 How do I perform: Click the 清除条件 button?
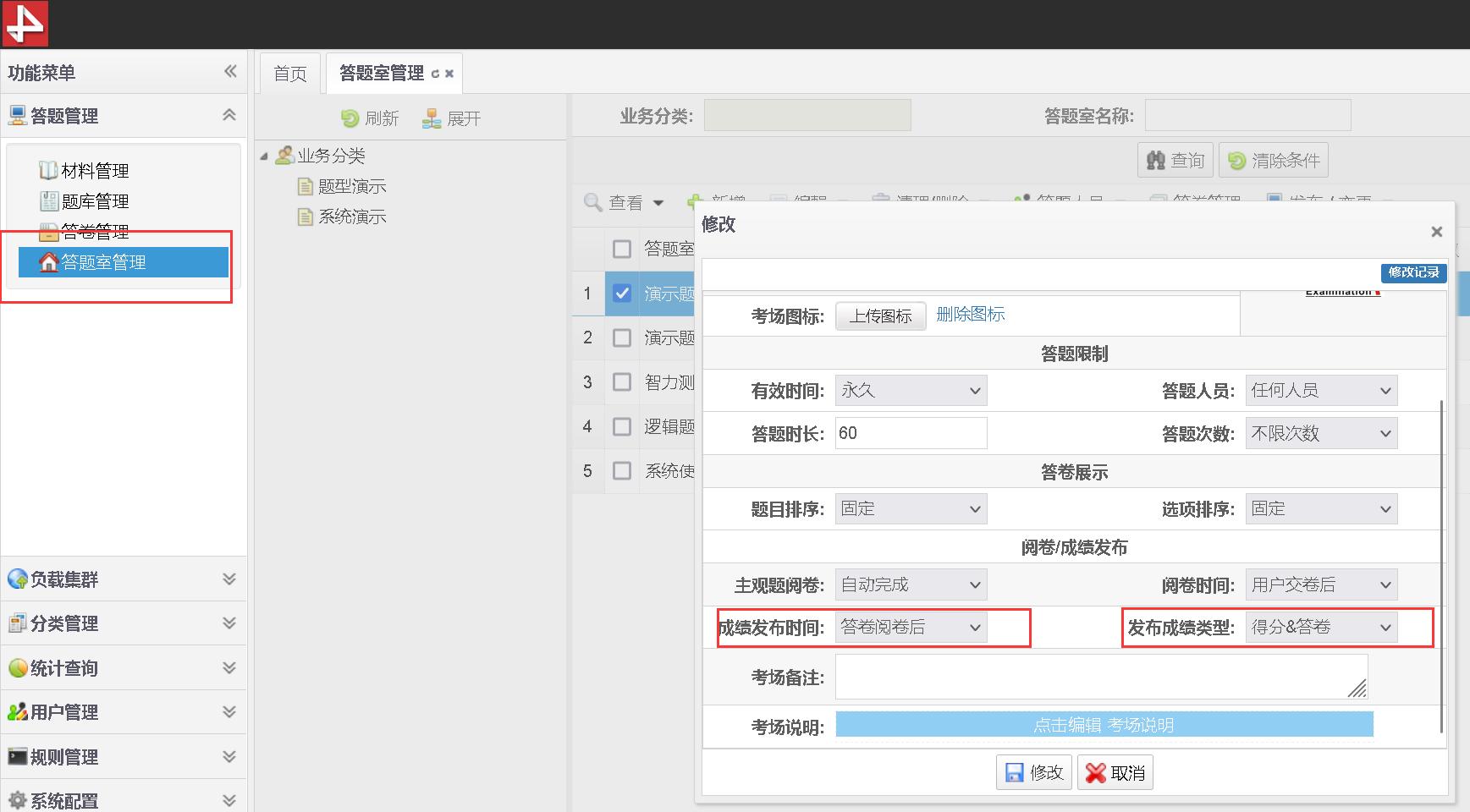pos(1274,160)
